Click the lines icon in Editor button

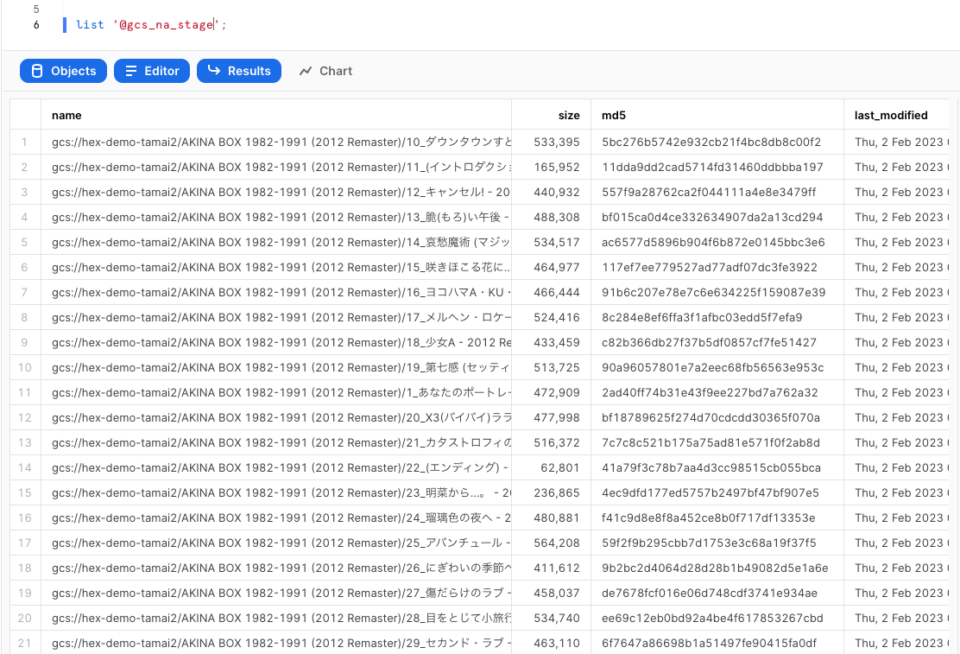pos(131,71)
